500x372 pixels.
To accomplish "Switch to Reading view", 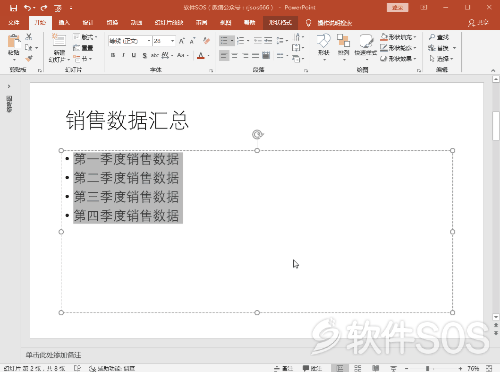I will point(376,368).
